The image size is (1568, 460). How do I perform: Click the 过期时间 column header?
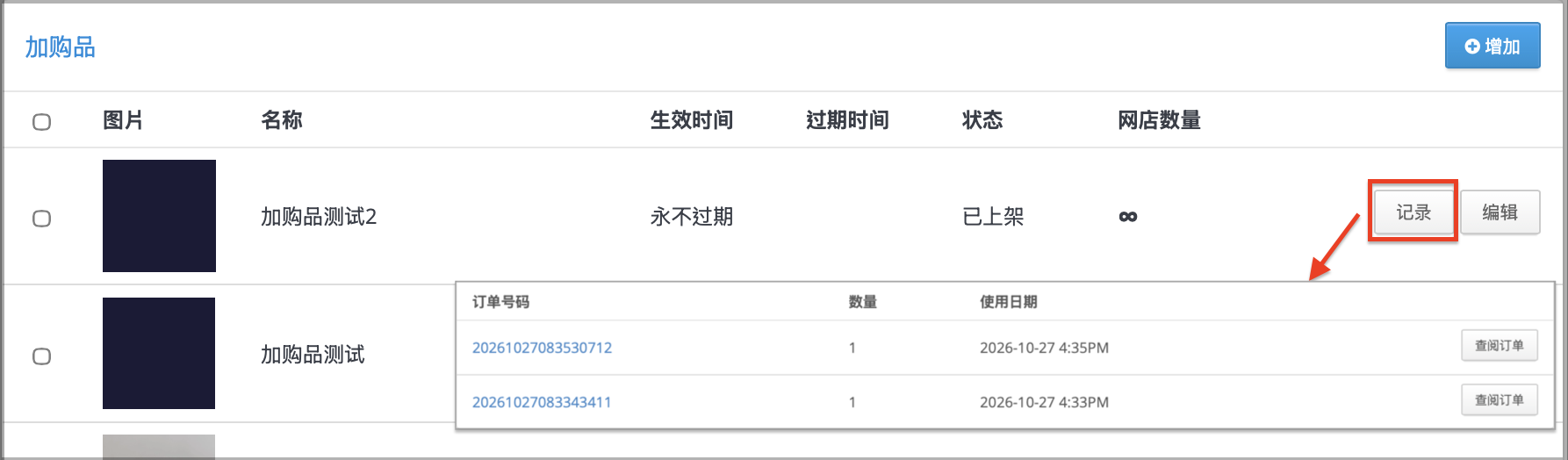[x=847, y=120]
